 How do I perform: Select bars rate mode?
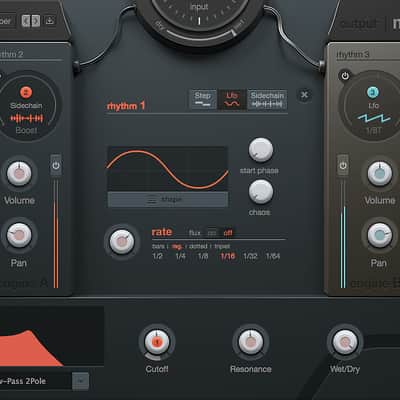(158, 246)
